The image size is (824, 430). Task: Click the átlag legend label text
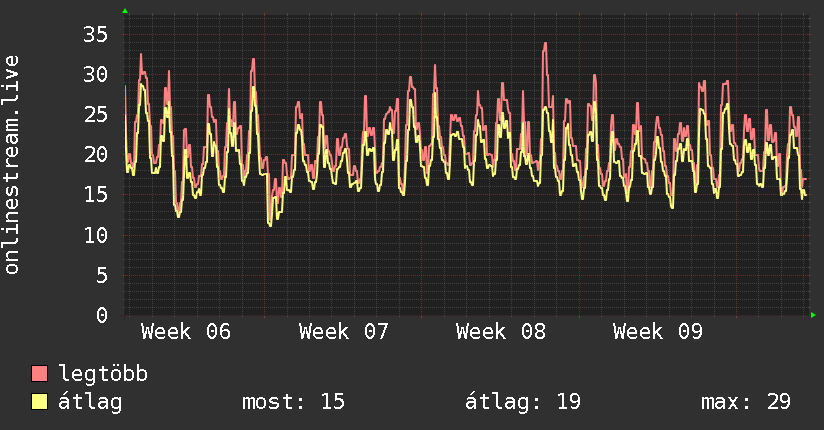(x=90, y=402)
